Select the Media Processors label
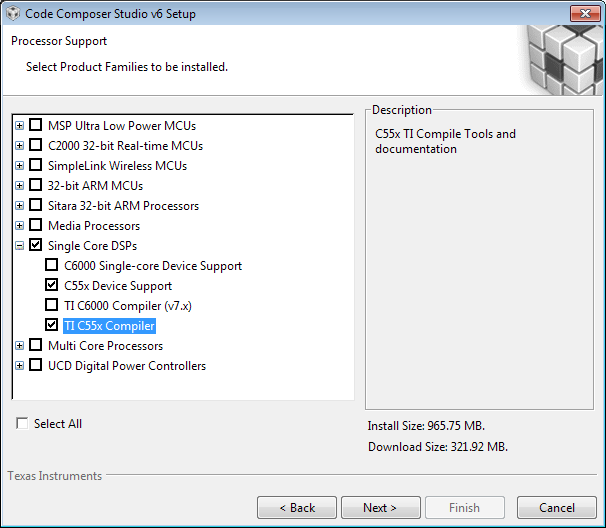This screenshot has height=528, width=606. [94, 226]
